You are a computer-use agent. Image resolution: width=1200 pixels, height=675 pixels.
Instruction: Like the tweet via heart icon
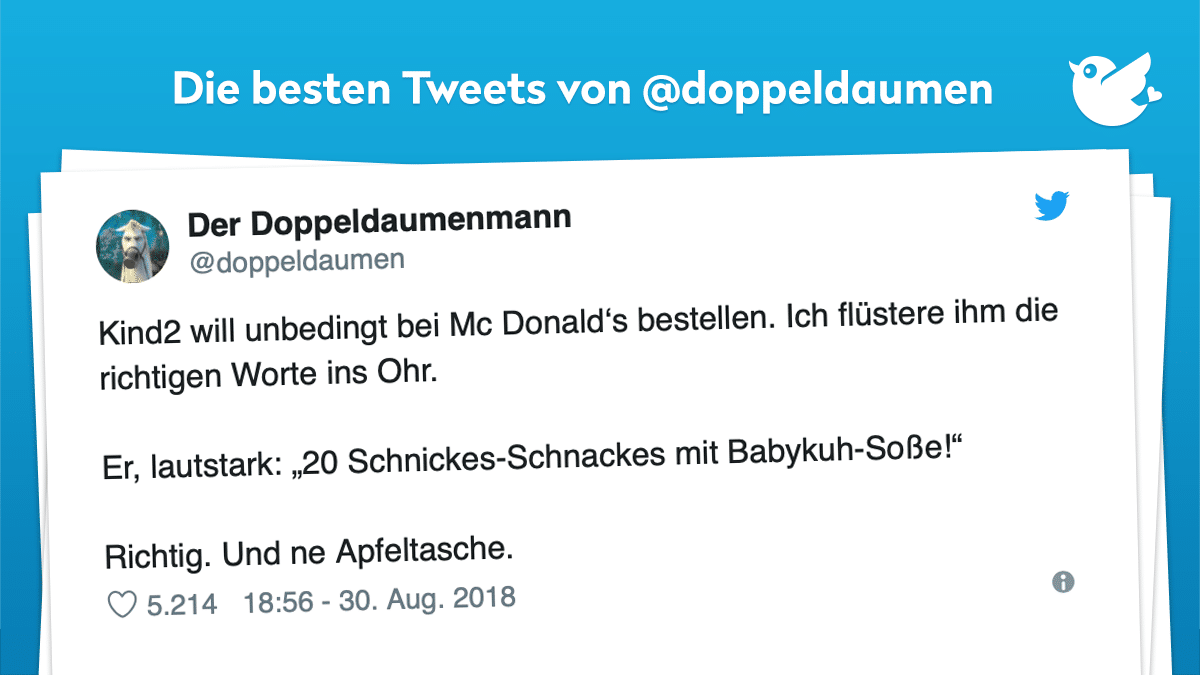pyautogui.click(x=121, y=604)
